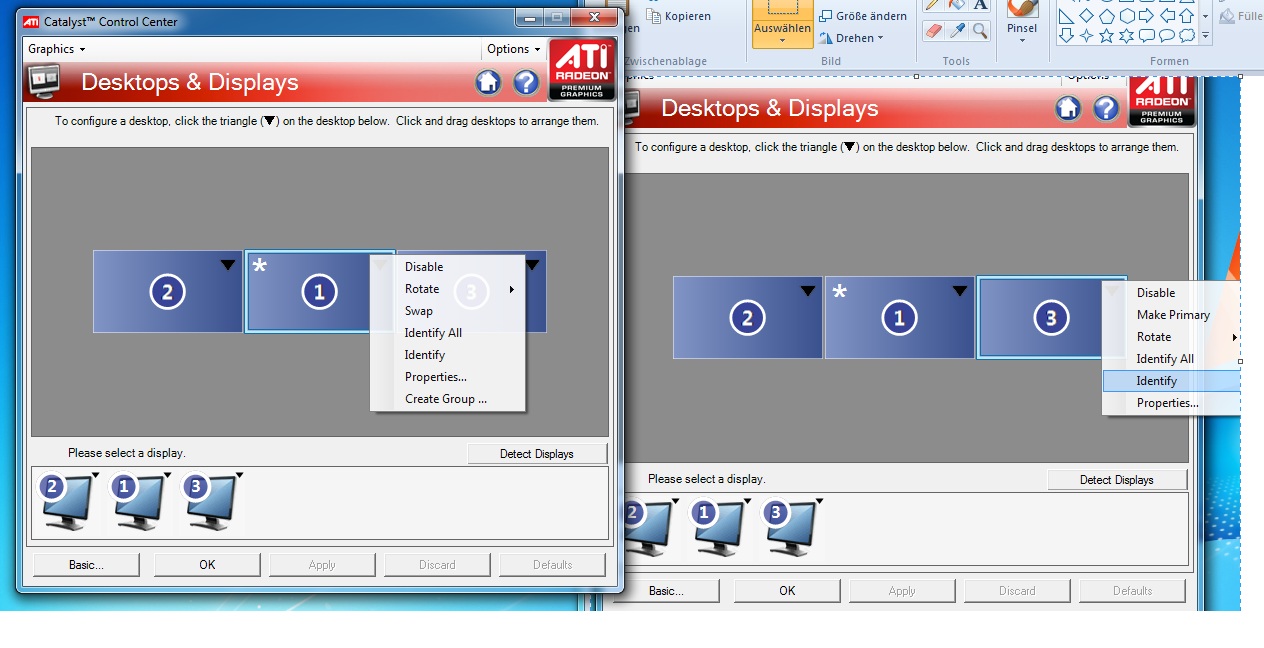Choose the rounded rectangle callout shape in Paint
This screenshot has width=1264, height=648.
coord(1147,36)
